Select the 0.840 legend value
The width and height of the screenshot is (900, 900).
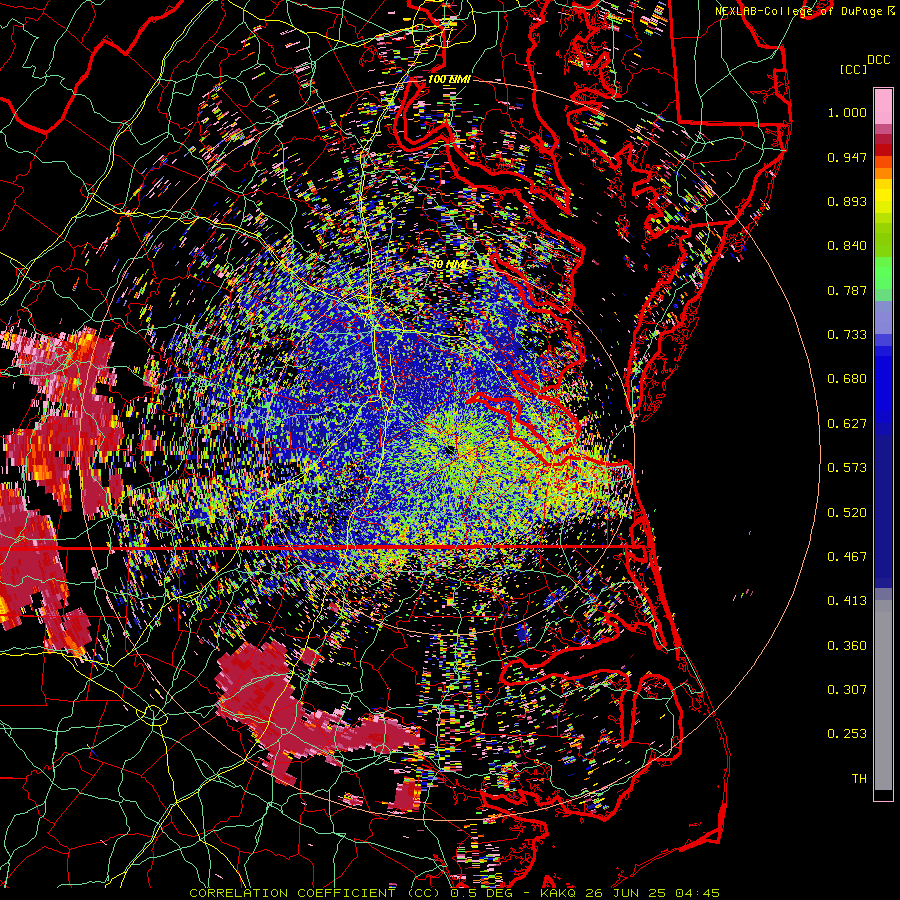click(x=847, y=246)
